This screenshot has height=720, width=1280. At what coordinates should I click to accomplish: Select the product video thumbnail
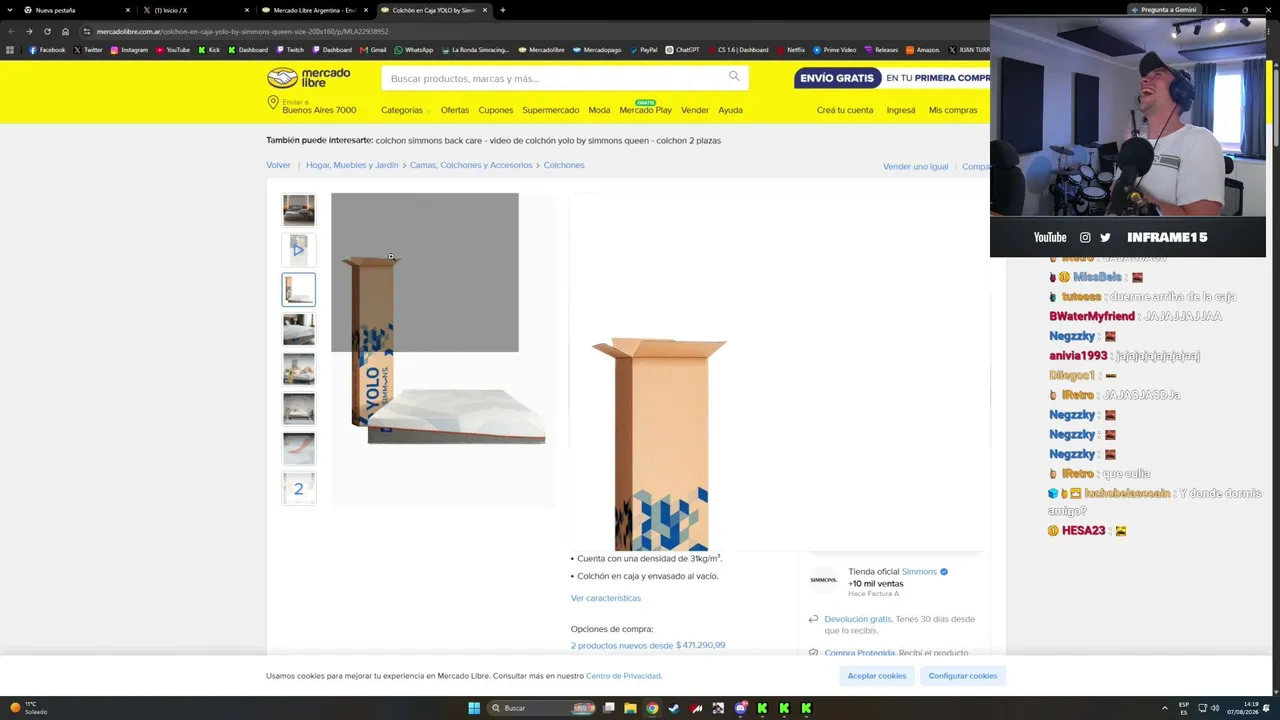click(299, 250)
